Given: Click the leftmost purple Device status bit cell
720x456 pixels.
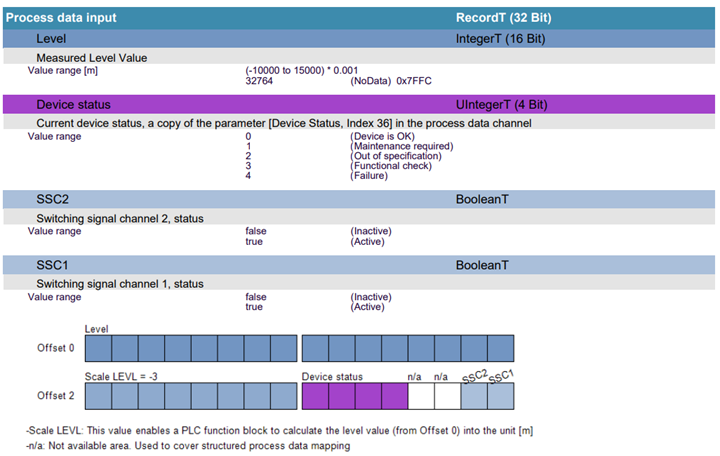Looking at the screenshot, I should 315,397.
